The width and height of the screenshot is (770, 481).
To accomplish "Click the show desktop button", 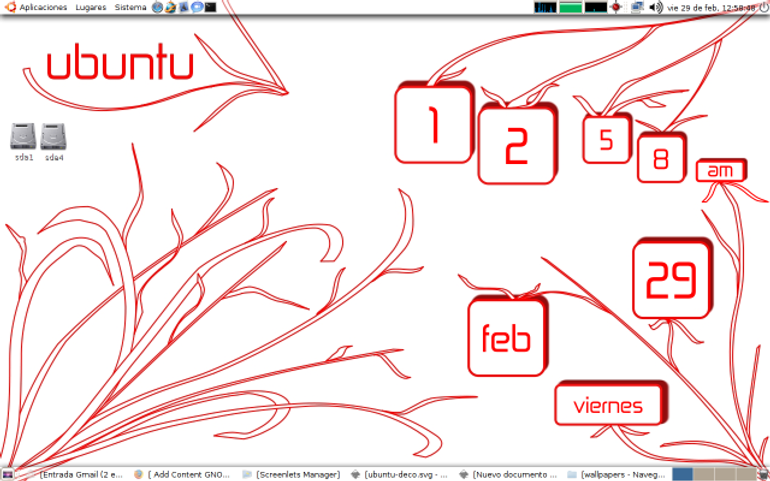I will point(8,475).
